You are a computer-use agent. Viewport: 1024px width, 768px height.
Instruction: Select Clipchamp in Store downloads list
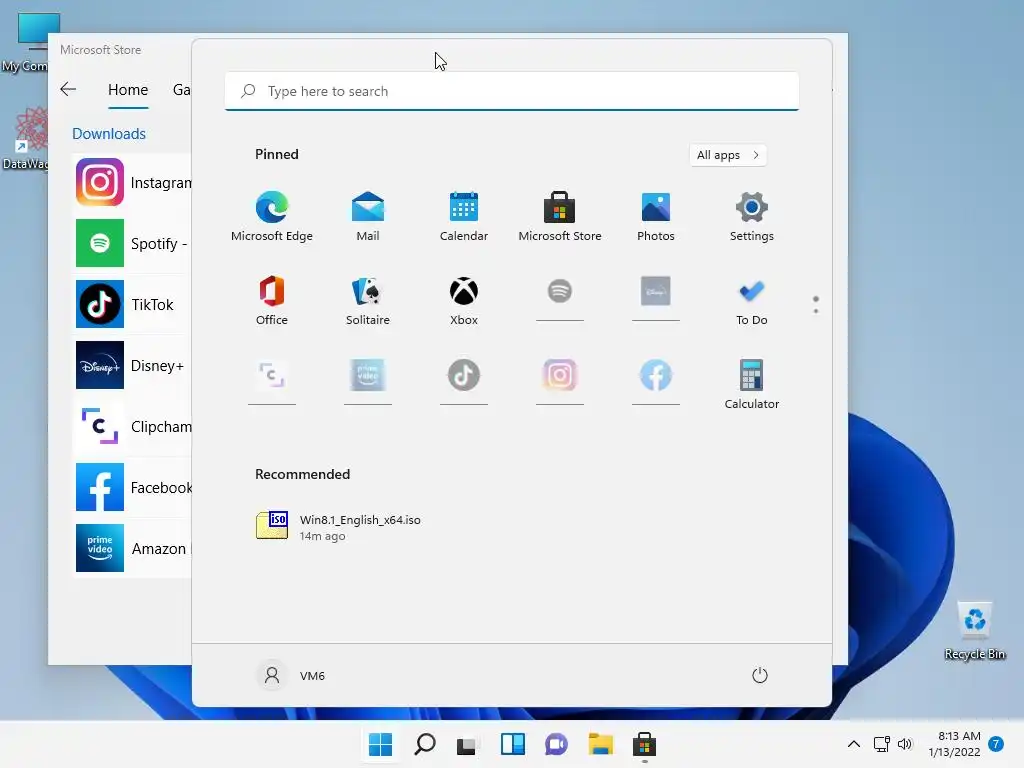point(133,426)
